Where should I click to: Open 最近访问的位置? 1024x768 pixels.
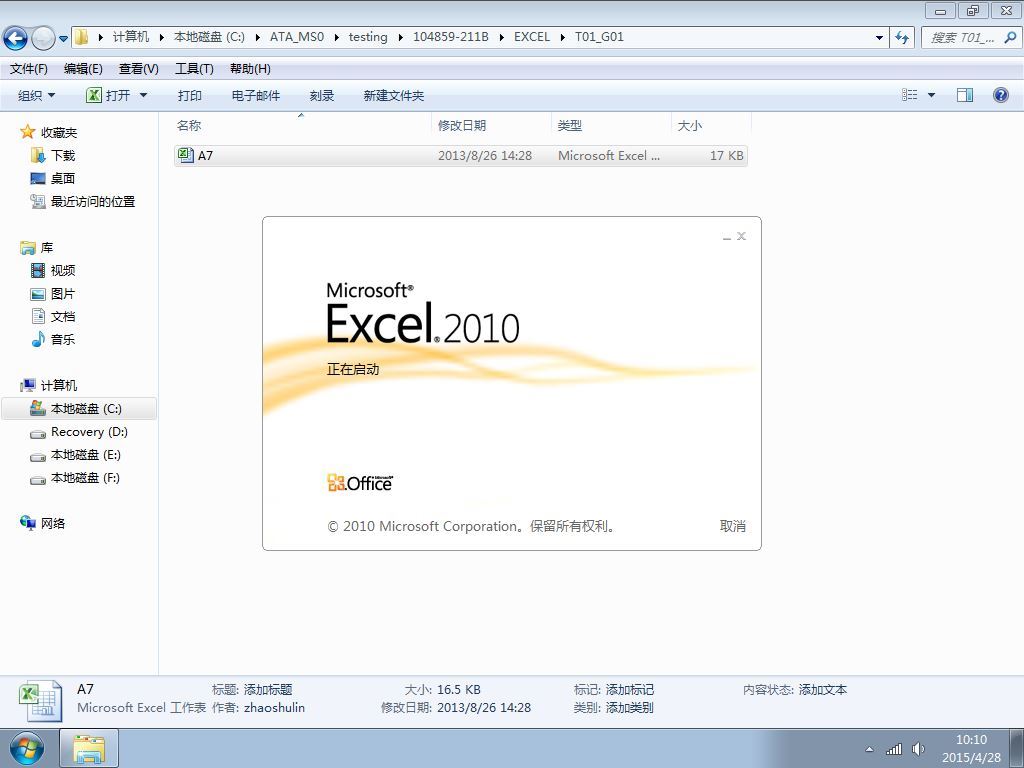coord(93,202)
